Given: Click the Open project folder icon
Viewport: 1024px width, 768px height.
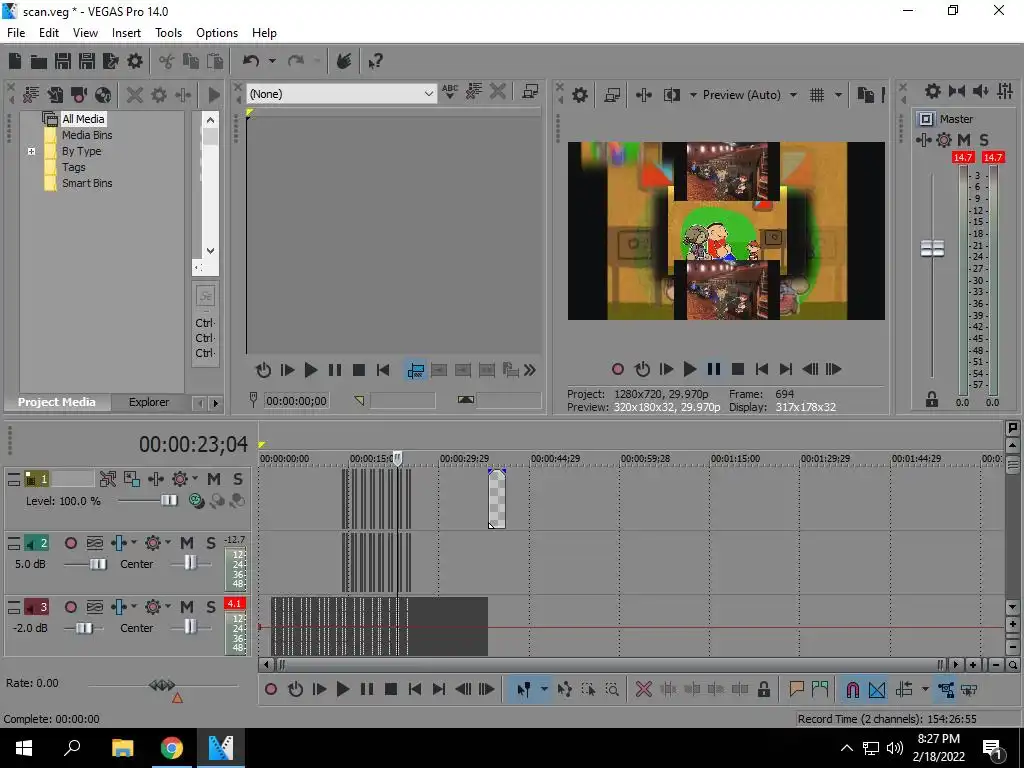Looking at the screenshot, I should pyautogui.click(x=39, y=61).
